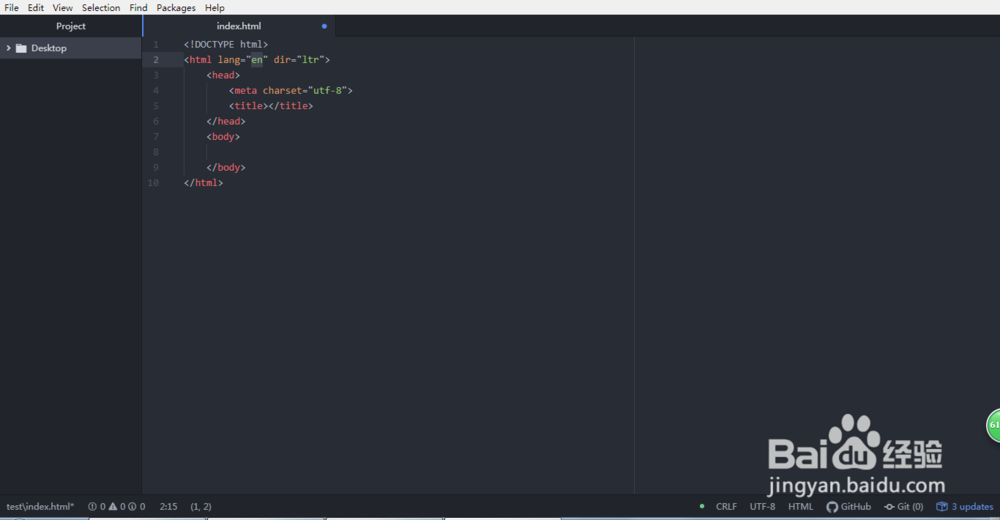The width and height of the screenshot is (1000, 520).
Task: Click the dir="ltr" attribute
Action: 298,59
